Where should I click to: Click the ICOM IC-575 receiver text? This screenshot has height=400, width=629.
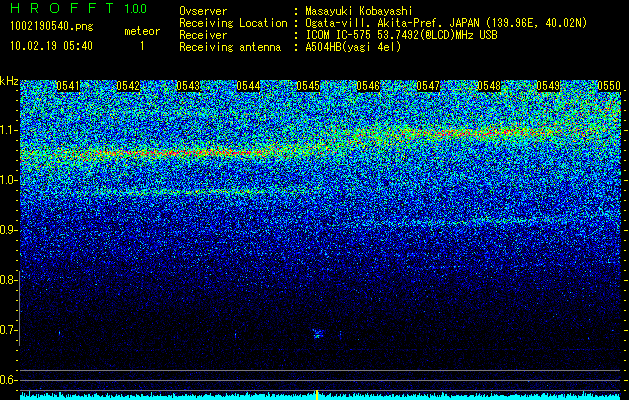point(401,35)
